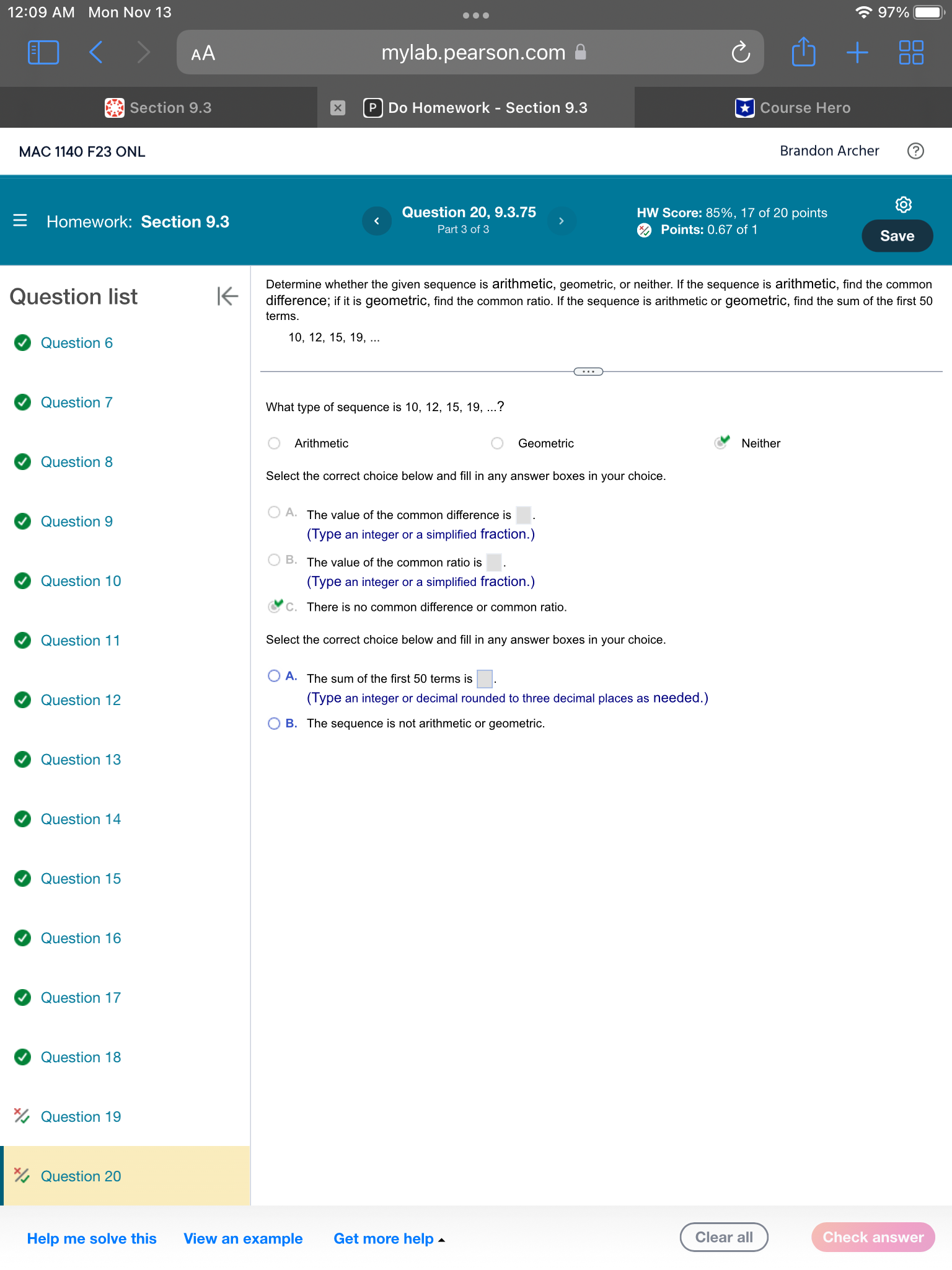Tap the partial-credit icon beside Question 19
This screenshot has height=1270, width=952.
coord(22,1116)
